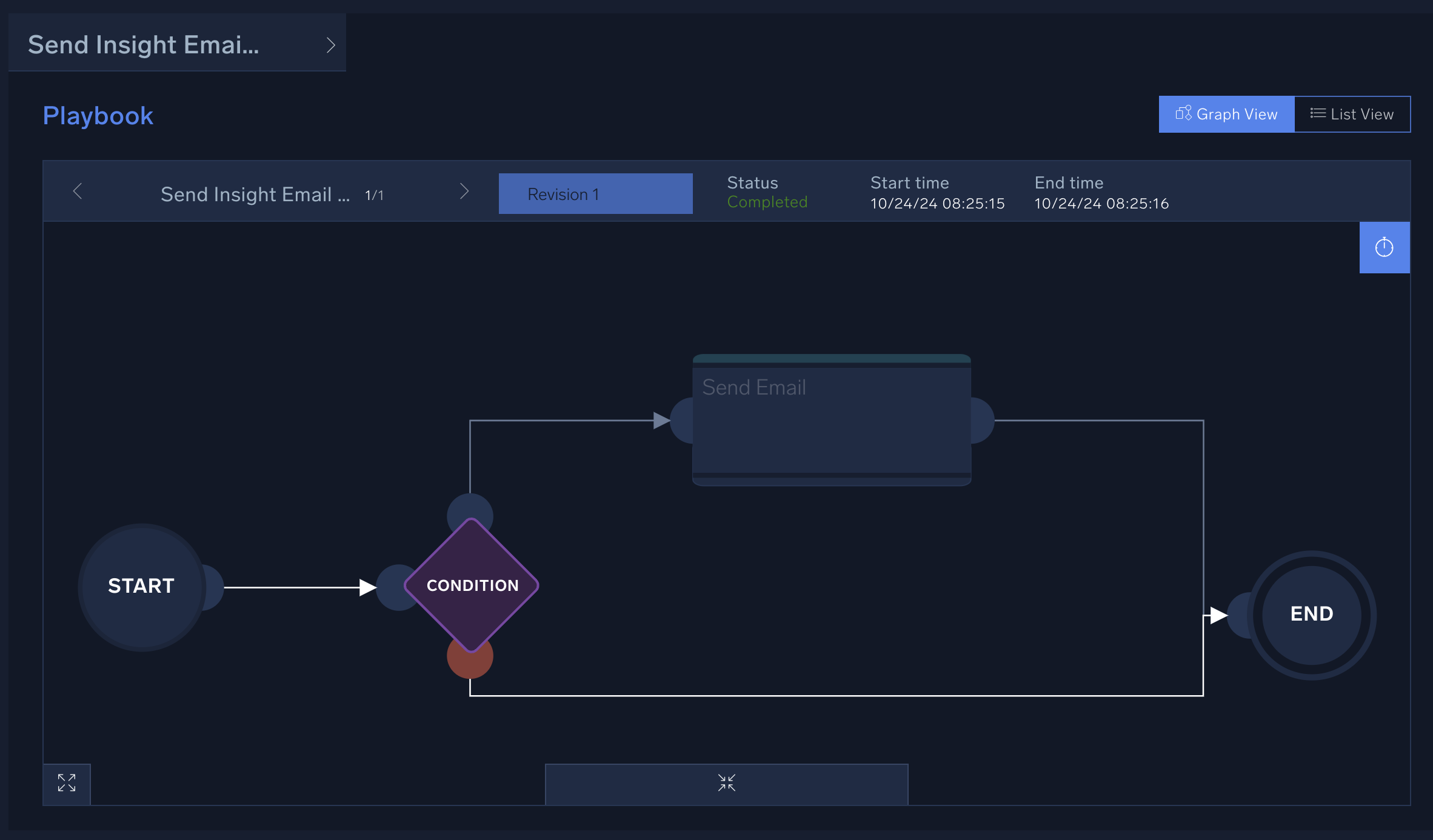Click the Playbook heading link
The width and height of the screenshot is (1433, 840).
[98, 116]
